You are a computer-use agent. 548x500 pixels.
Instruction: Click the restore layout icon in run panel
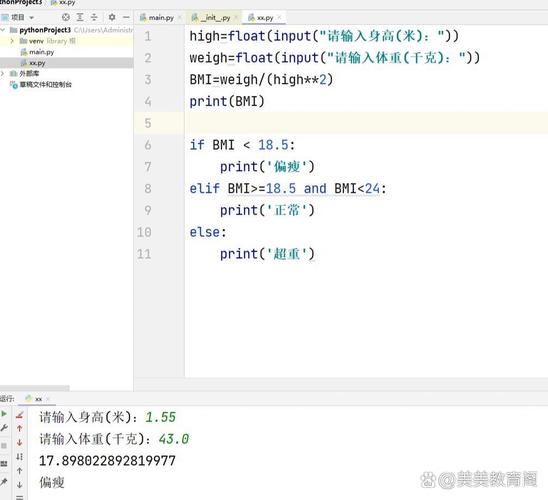tap(4, 464)
